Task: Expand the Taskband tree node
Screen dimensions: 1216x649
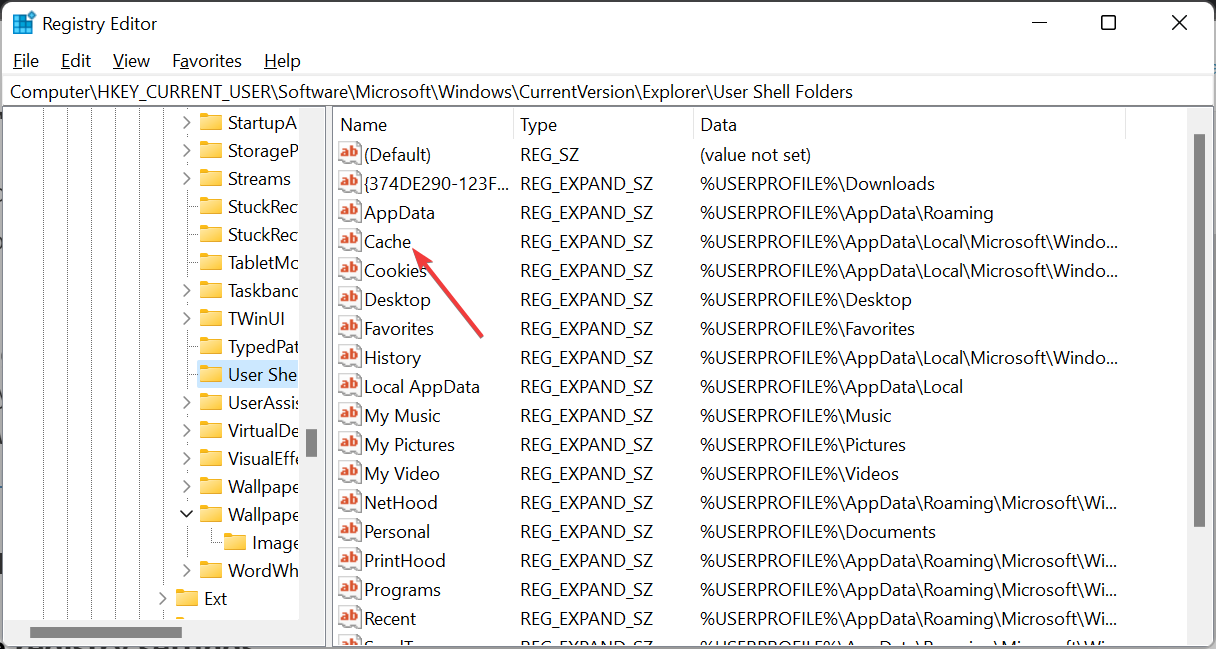Action: [x=186, y=290]
